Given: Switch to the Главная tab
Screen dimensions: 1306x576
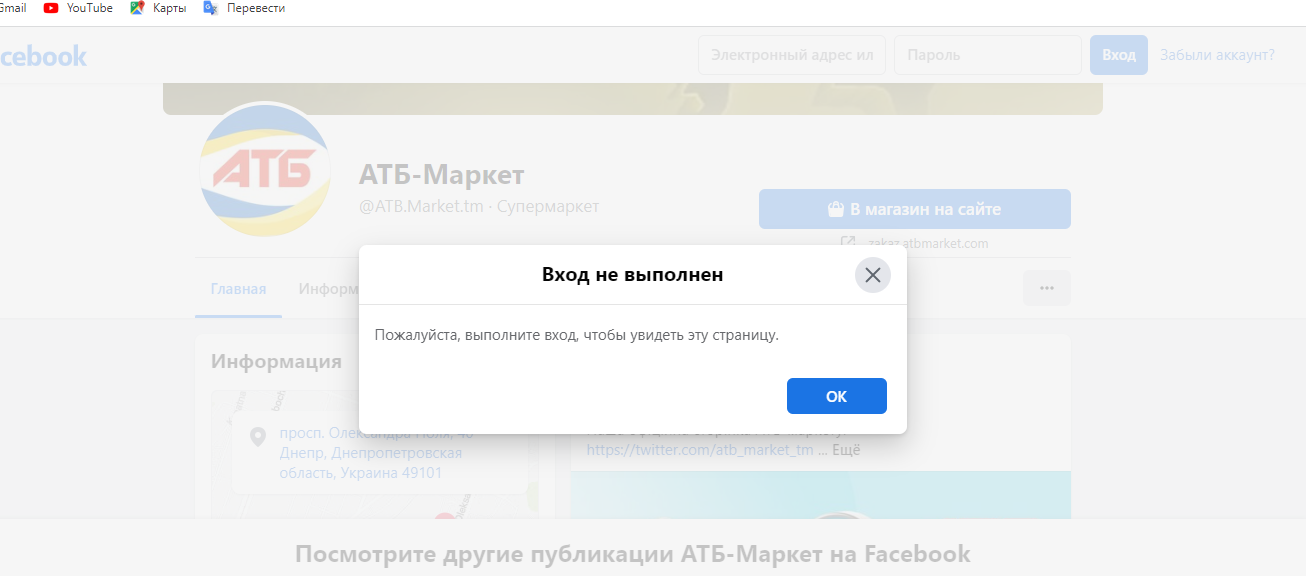Looking at the screenshot, I should (x=238, y=289).
